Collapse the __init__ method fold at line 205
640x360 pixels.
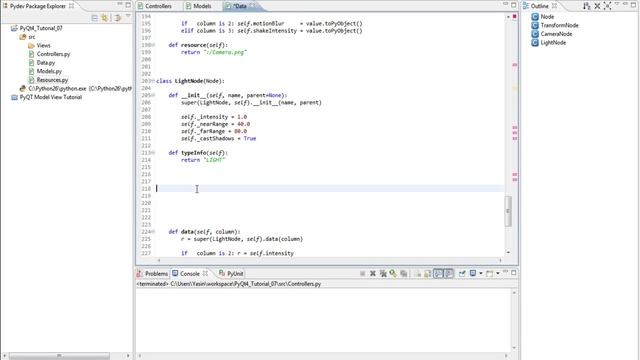pos(153,95)
